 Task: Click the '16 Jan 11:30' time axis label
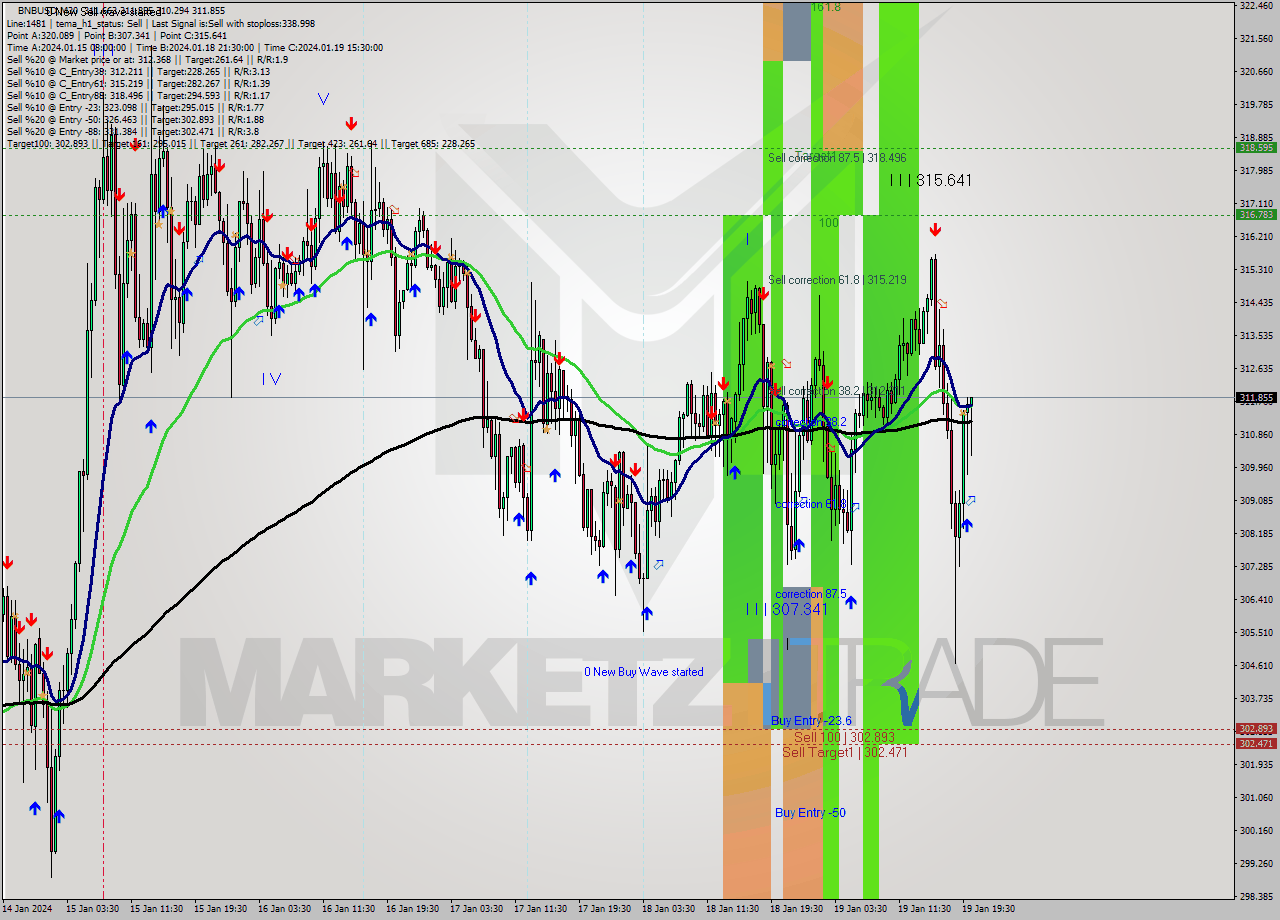coord(348,909)
